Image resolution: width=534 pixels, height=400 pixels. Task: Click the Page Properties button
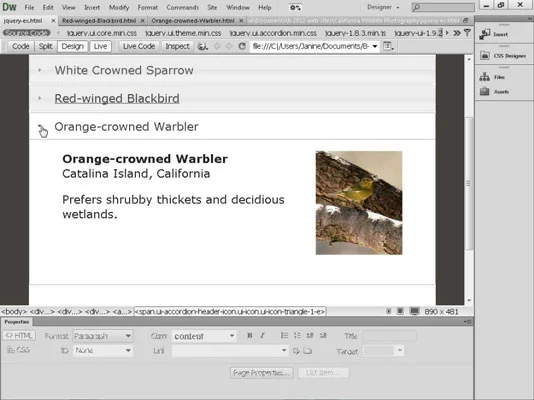(261, 373)
